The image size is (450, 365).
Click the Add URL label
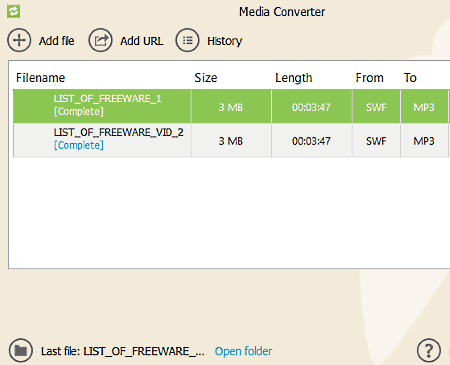(142, 41)
